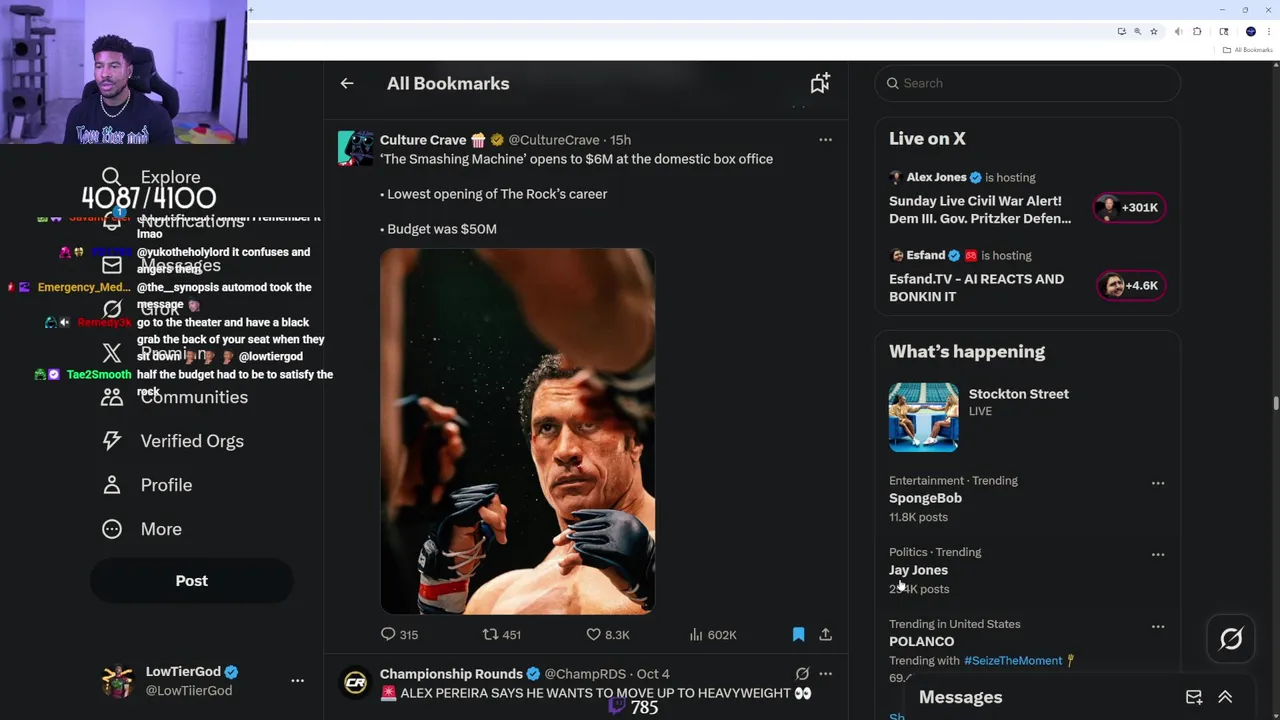Open Stockton Street LIVE event
The width and height of the screenshot is (1280, 720).
(1018, 394)
